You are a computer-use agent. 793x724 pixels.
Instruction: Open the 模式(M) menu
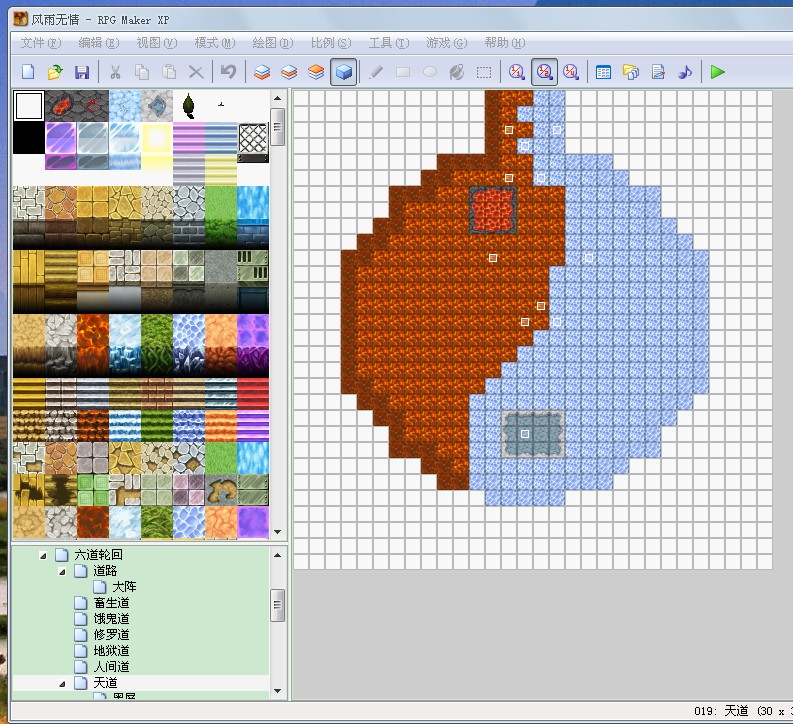215,43
